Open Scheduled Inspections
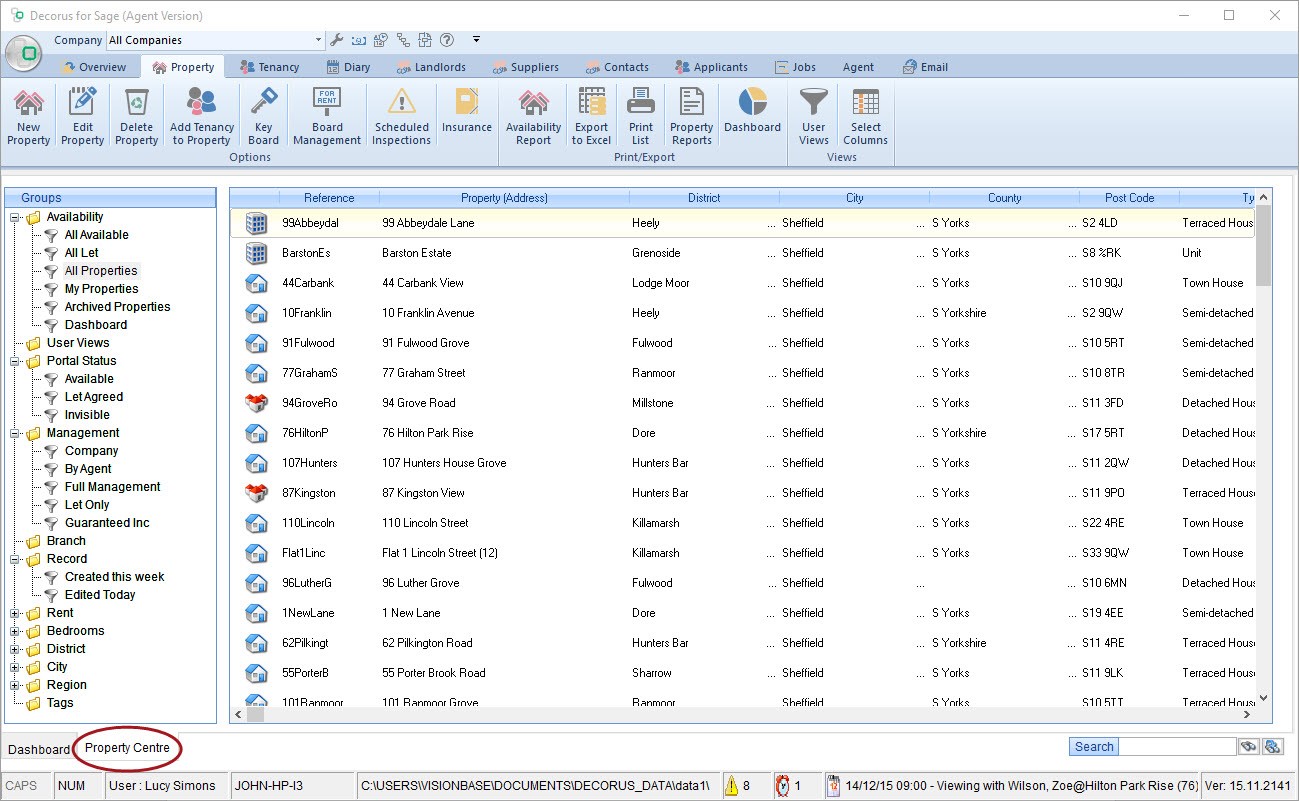This screenshot has height=801, width=1299. point(401,117)
